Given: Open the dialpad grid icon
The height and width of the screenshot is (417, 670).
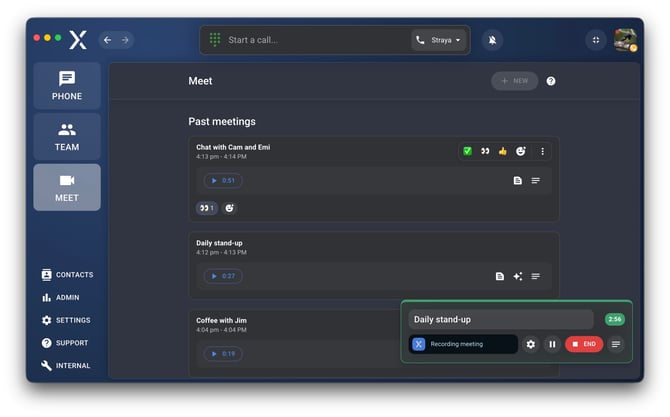Looking at the screenshot, I should (215, 40).
